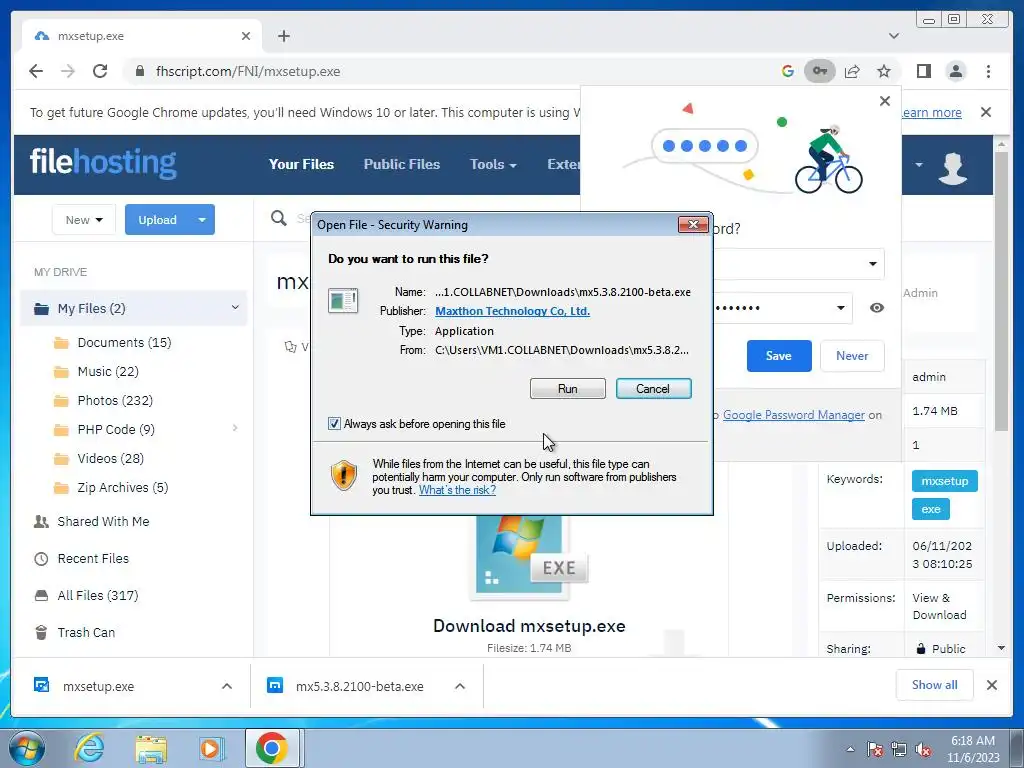1024x768 pixels.
Task: Click the browser back arrow
Action: pos(36,71)
